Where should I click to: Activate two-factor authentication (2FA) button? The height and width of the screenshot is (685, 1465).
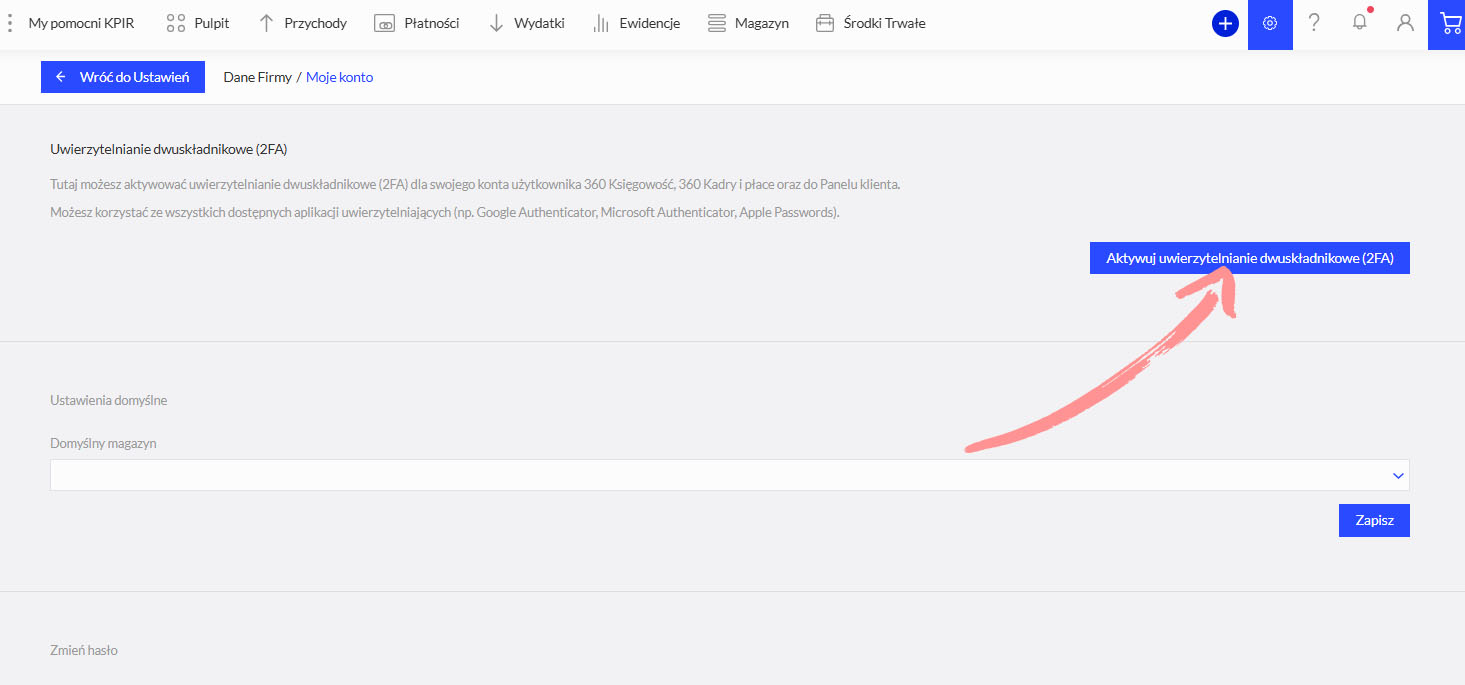click(x=1249, y=258)
